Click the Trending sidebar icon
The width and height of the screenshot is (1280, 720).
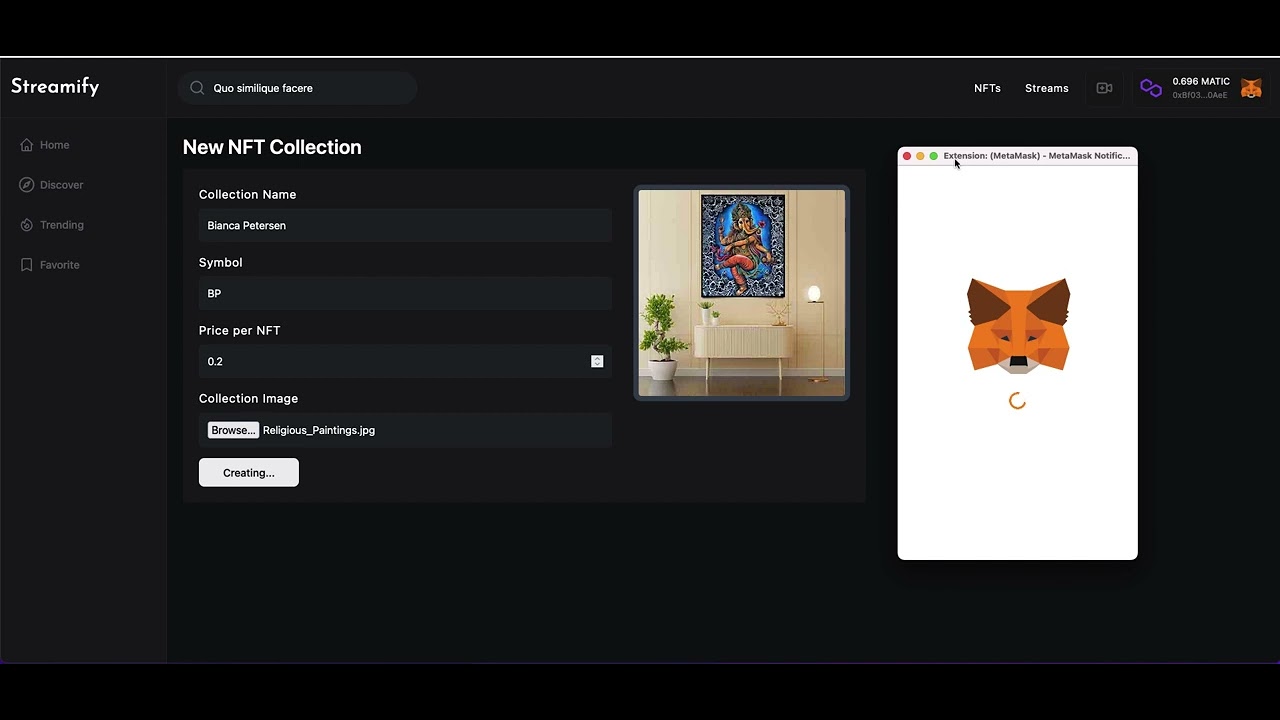pos(27,225)
